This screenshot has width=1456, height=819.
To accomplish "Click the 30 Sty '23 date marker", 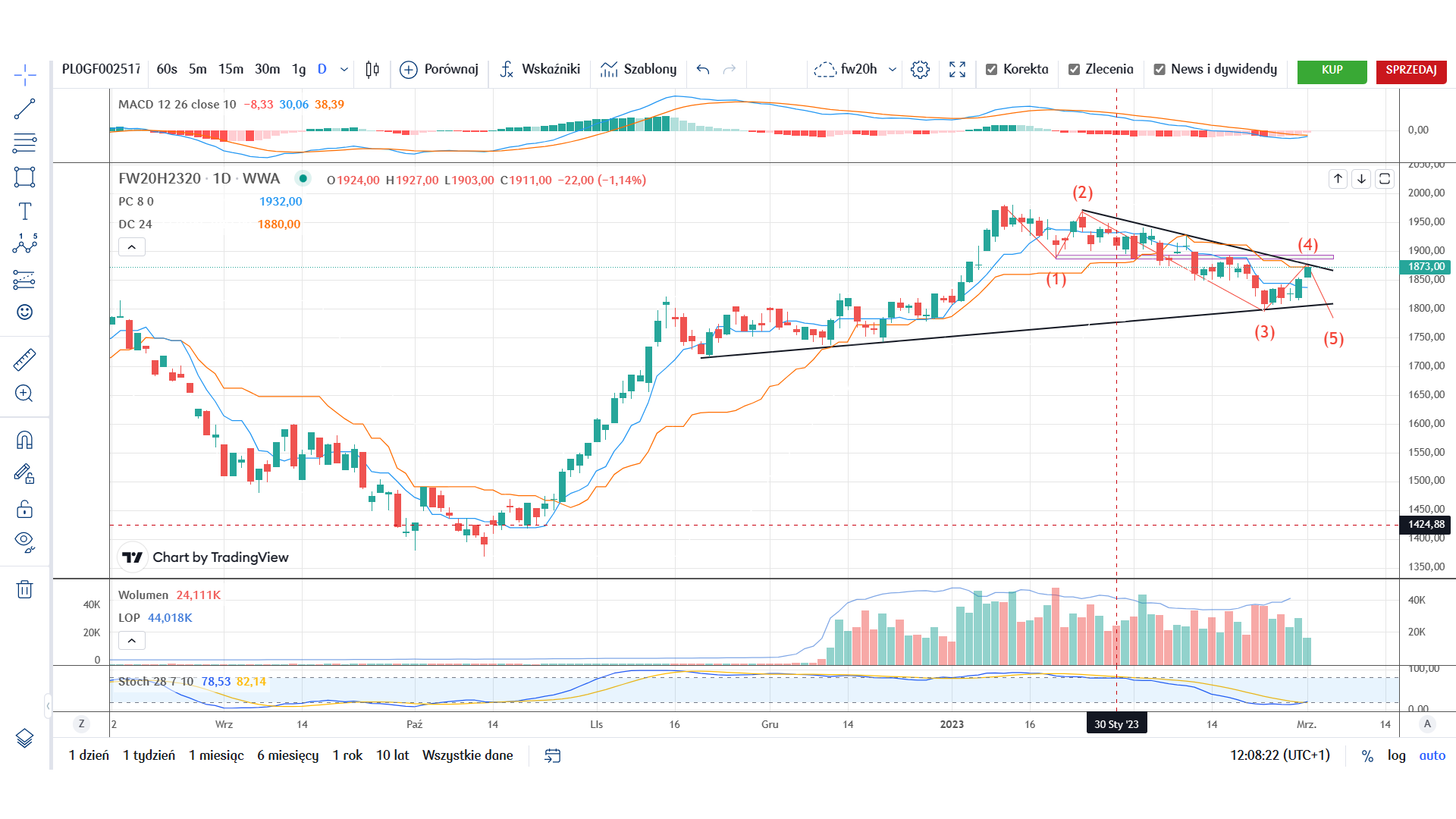I will 1116,724.
